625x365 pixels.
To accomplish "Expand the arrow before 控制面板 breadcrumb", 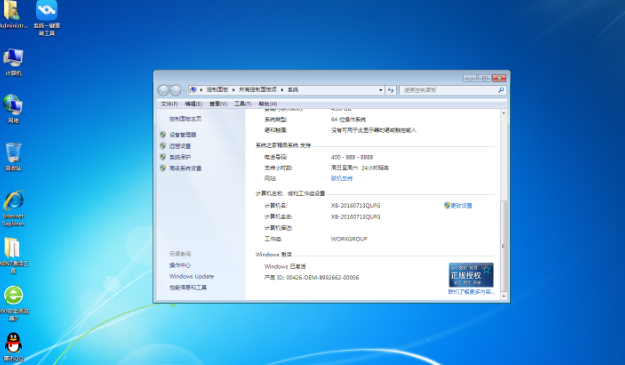I will (x=201, y=90).
